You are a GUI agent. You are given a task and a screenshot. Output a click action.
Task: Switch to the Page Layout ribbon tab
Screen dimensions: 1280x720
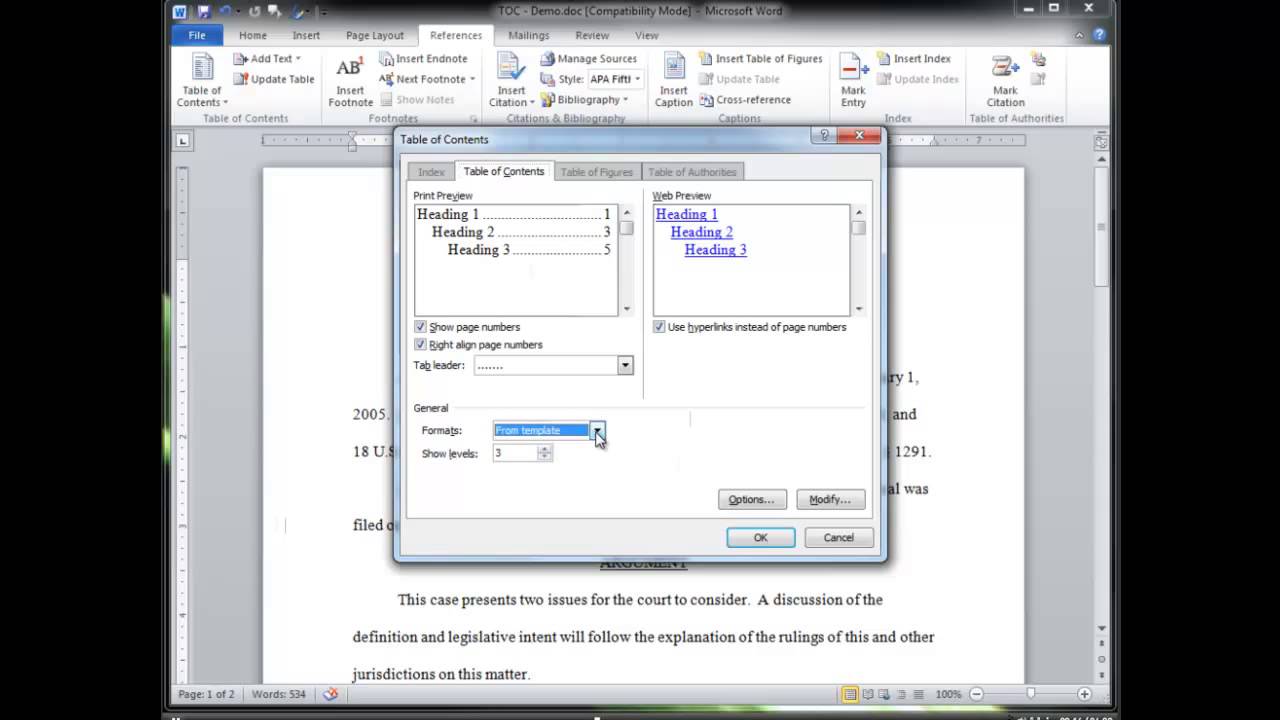point(375,35)
